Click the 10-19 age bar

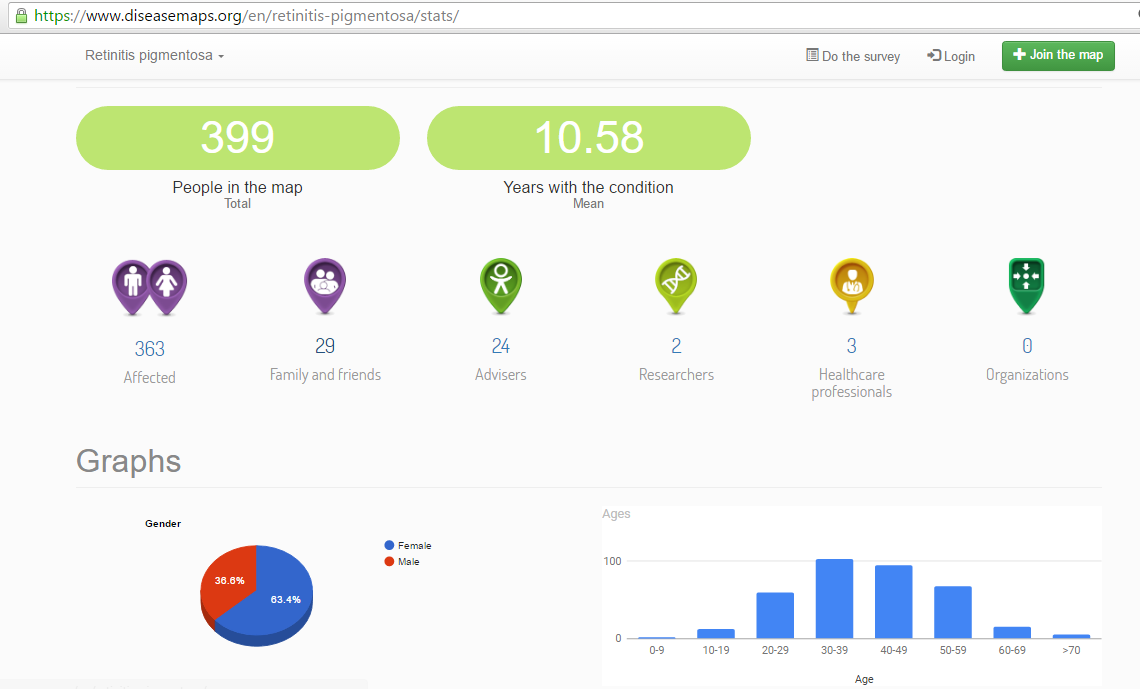[x=716, y=634]
